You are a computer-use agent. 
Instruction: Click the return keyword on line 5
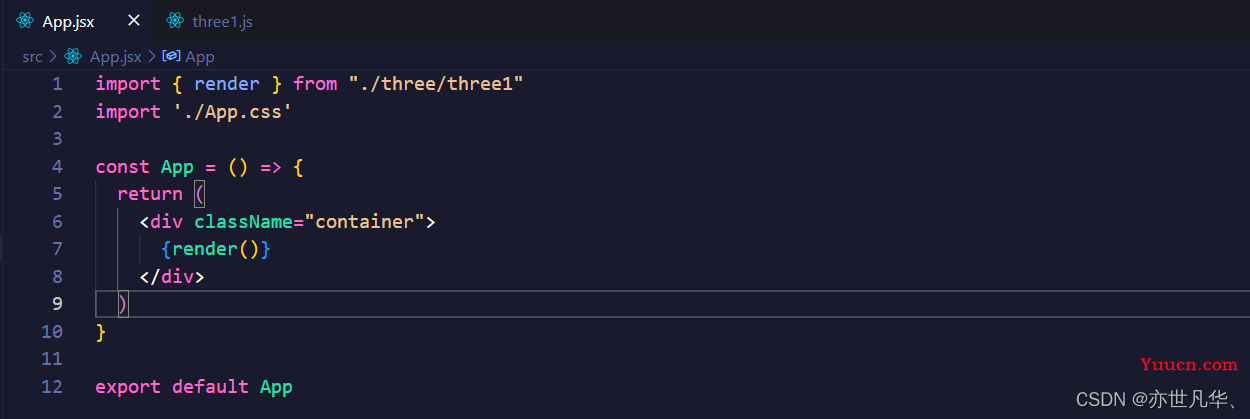click(150, 193)
